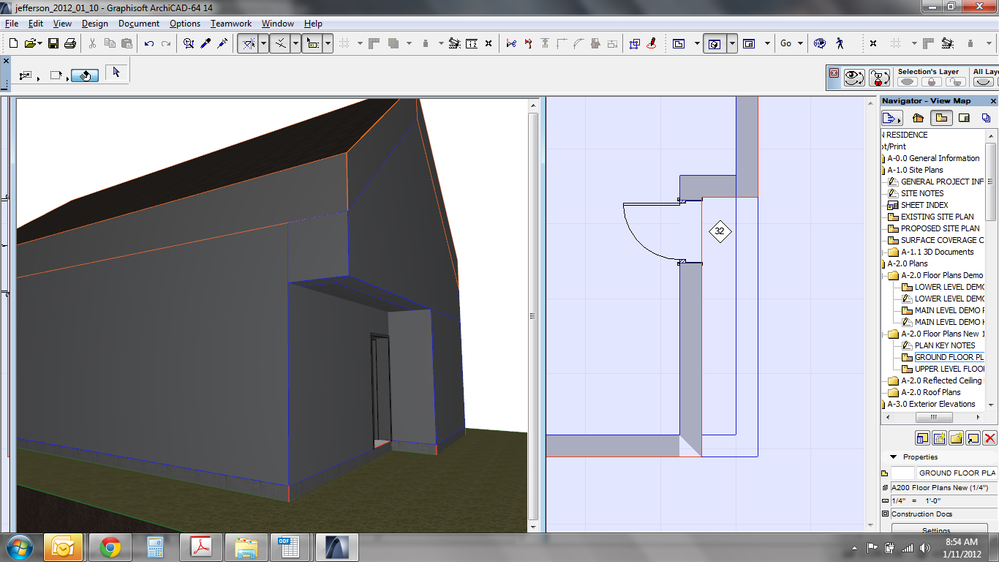999x562 pixels.
Task: Click the Find and Select magnifier icon
Action: pos(188,44)
